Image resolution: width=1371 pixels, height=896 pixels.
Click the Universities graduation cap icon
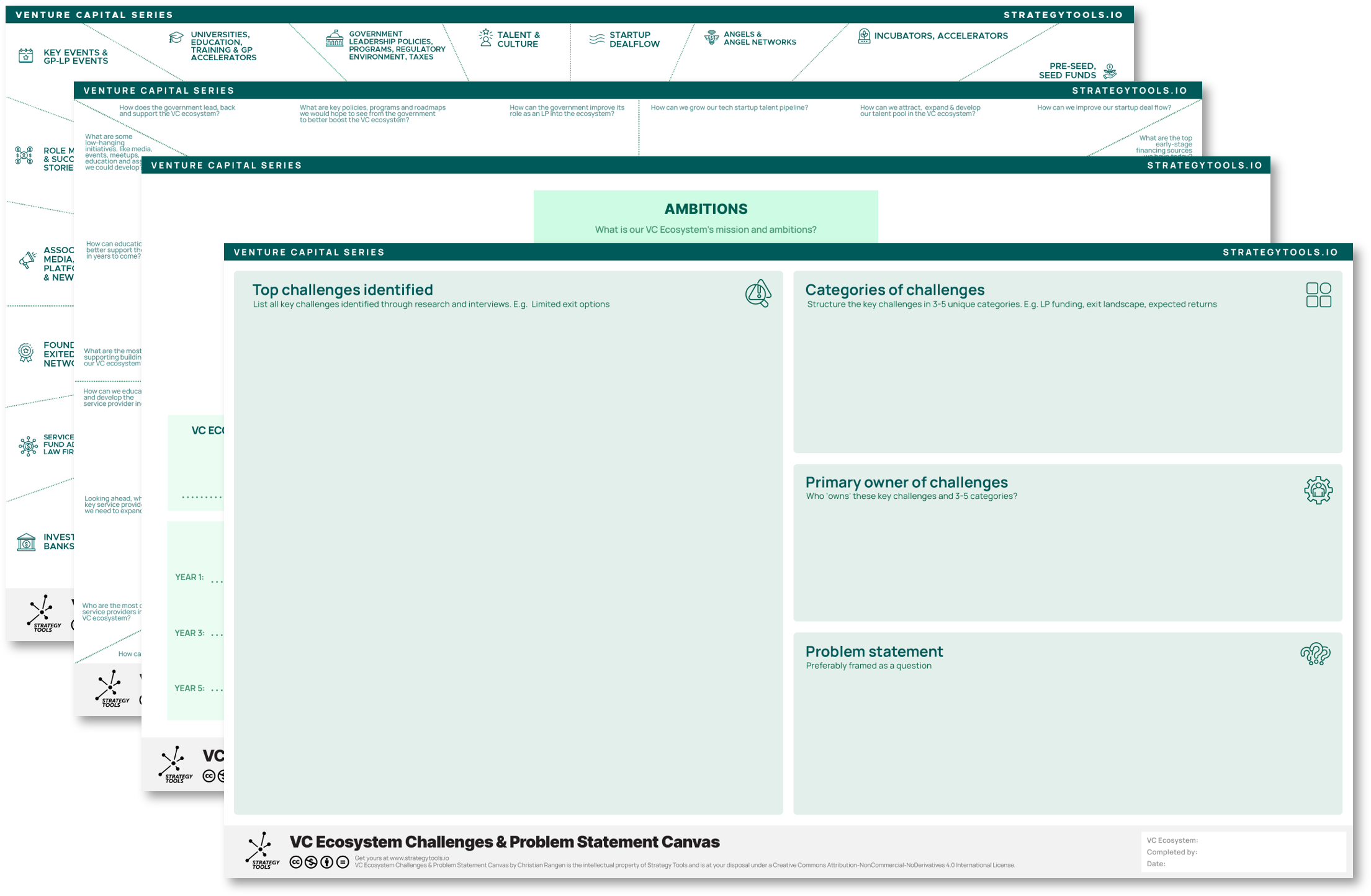click(176, 38)
